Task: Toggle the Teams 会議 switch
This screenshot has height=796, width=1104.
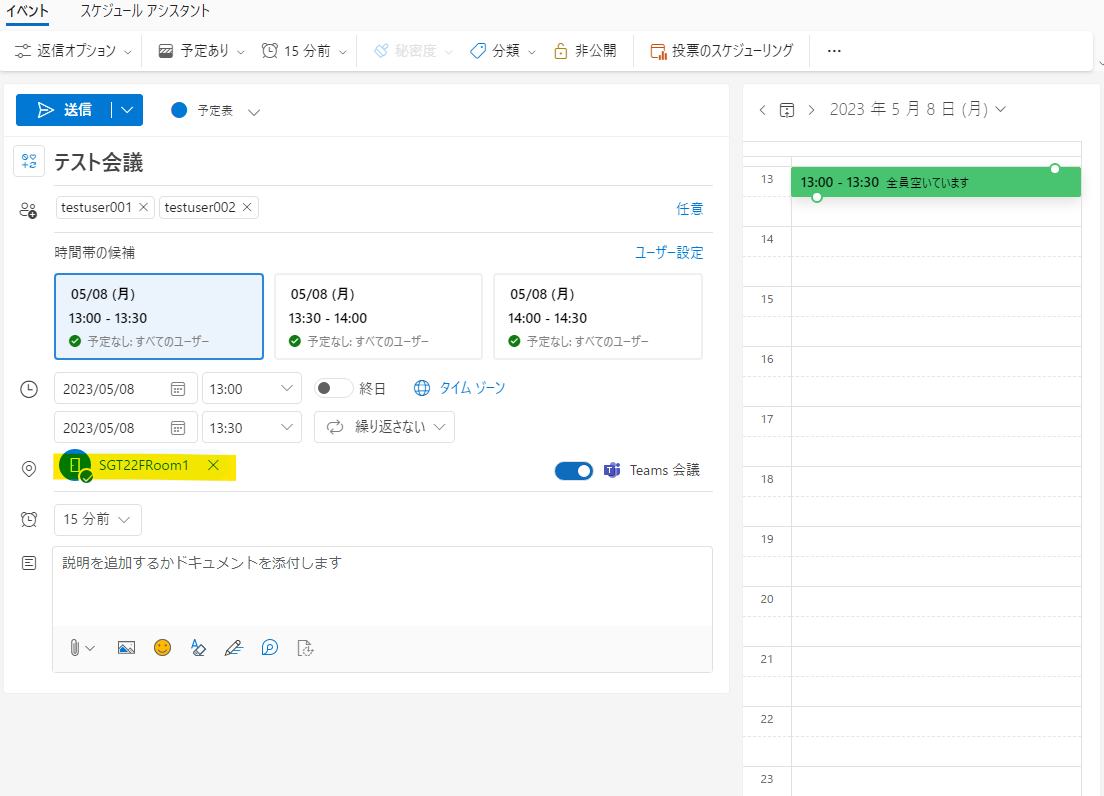Action: click(x=574, y=471)
